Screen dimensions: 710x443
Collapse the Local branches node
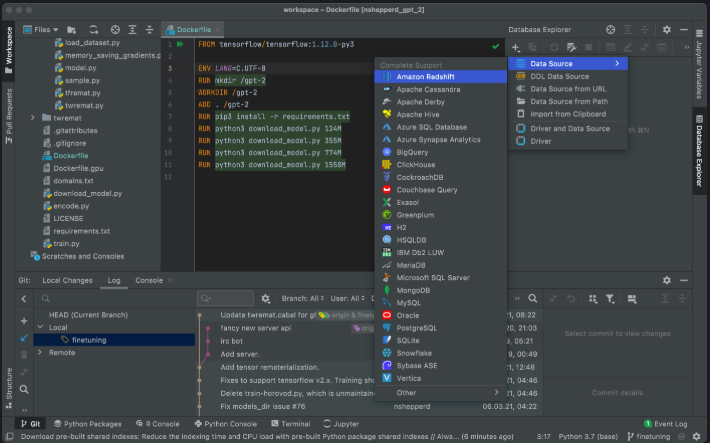(40, 327)
